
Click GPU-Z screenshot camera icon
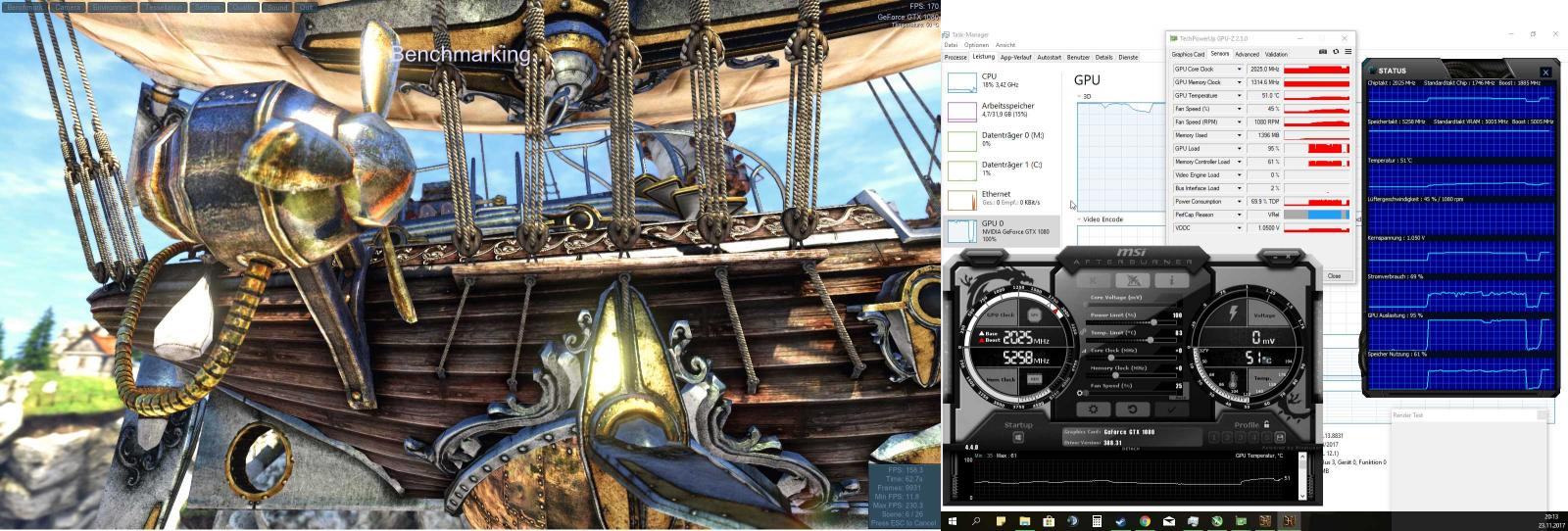pos(1322,52)
